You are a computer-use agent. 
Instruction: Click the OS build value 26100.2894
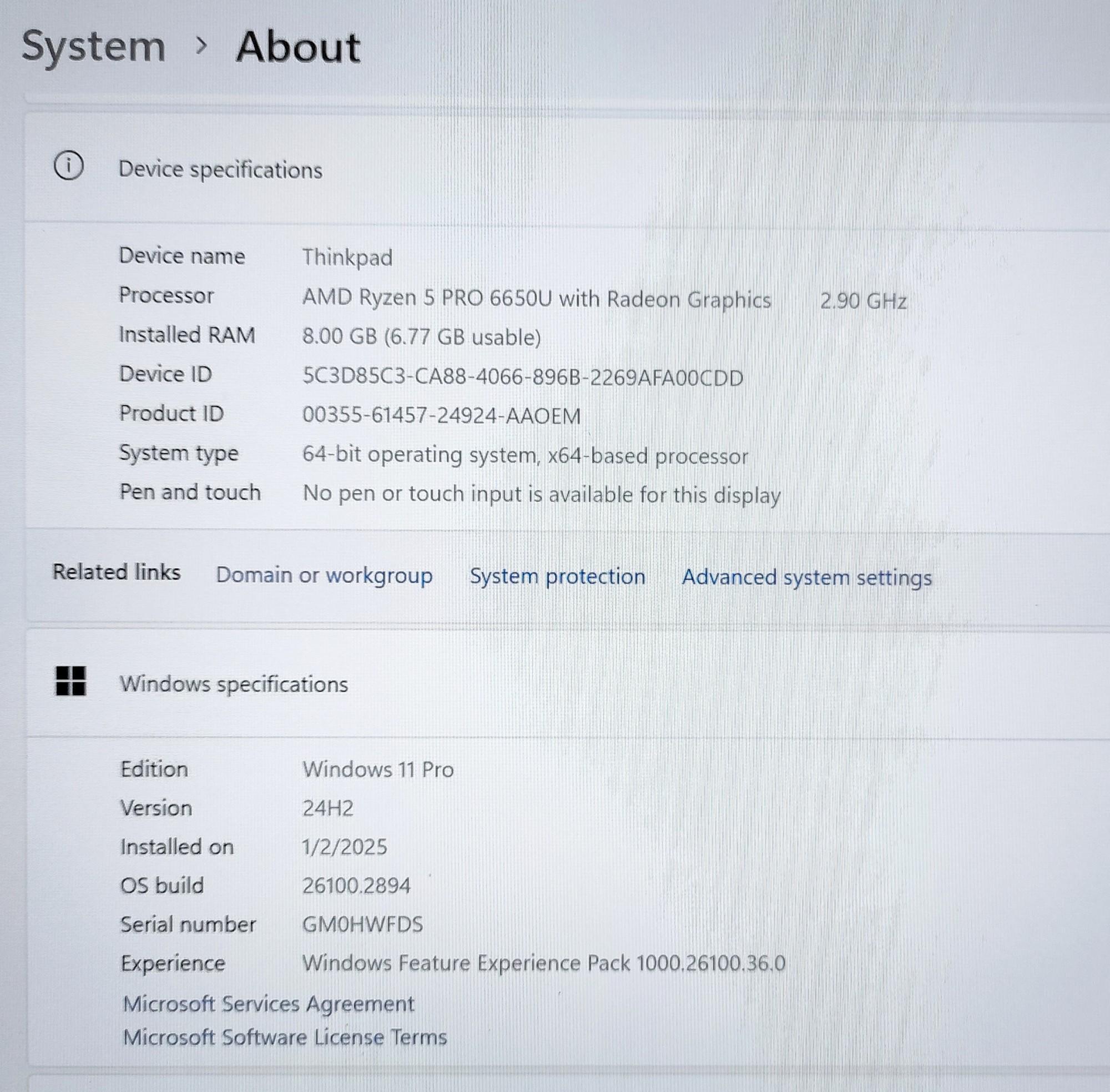[357, 886]
